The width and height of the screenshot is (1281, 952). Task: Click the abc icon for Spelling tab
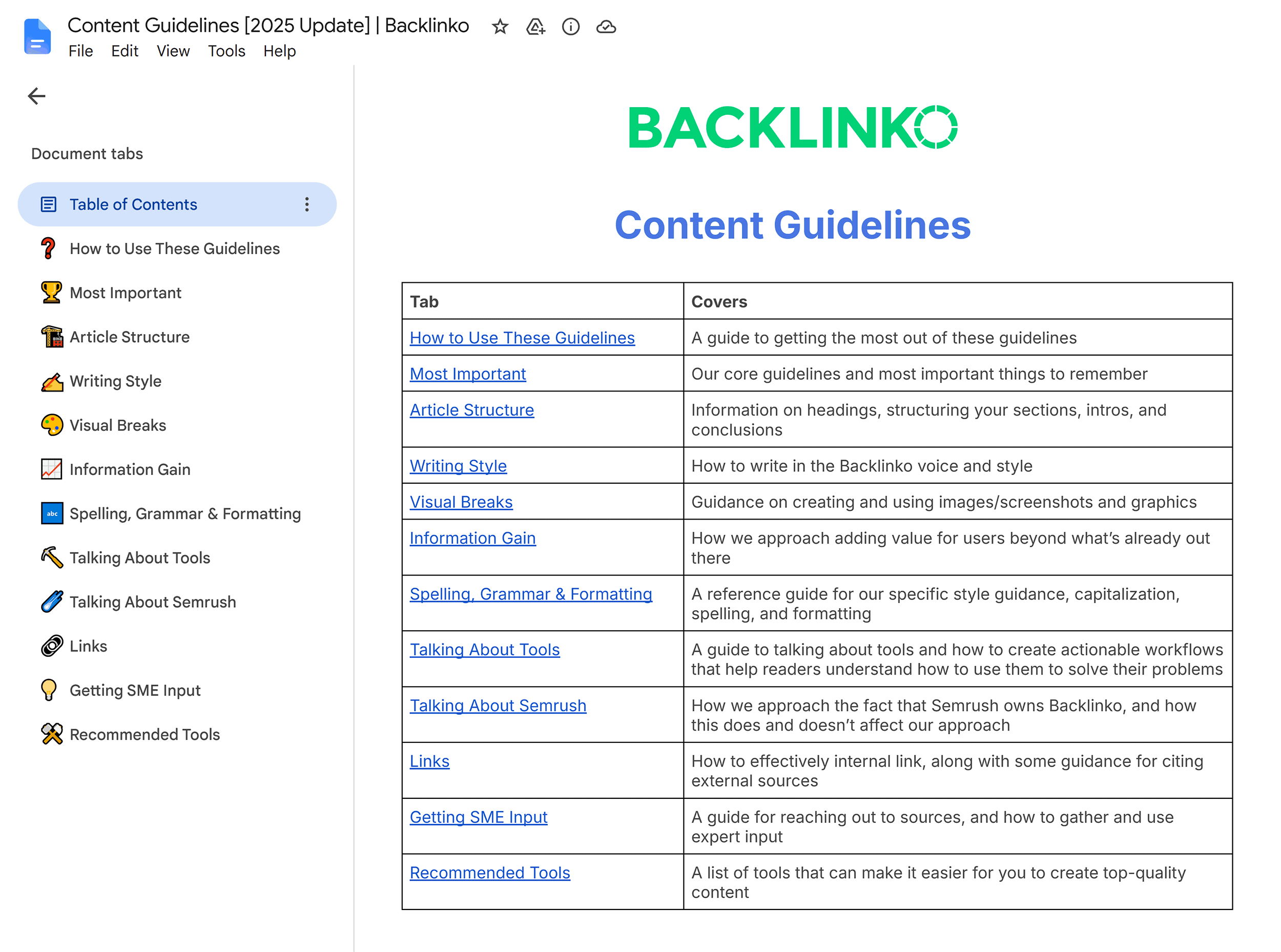point(52,513)
